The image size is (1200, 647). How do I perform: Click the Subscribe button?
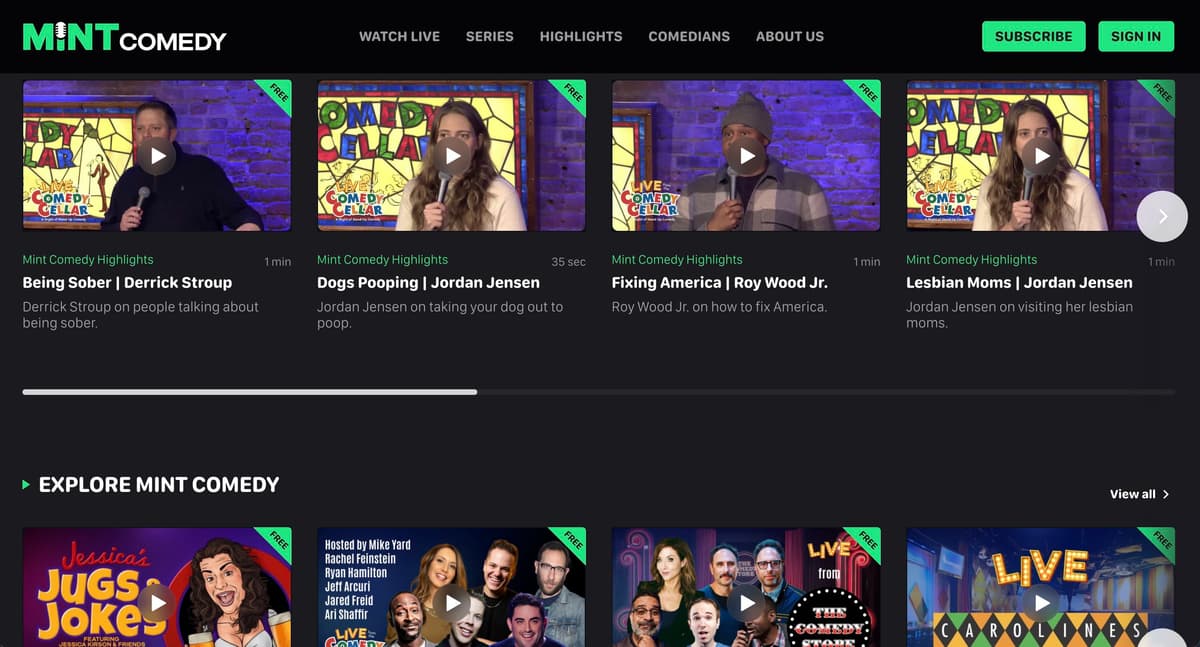(x=1033, y=36)
